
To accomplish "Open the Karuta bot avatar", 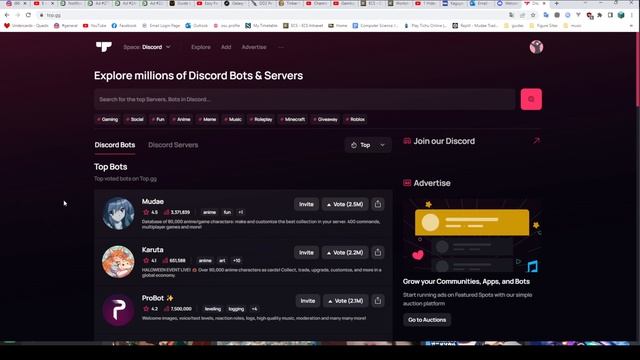I will tap(118, 262).
